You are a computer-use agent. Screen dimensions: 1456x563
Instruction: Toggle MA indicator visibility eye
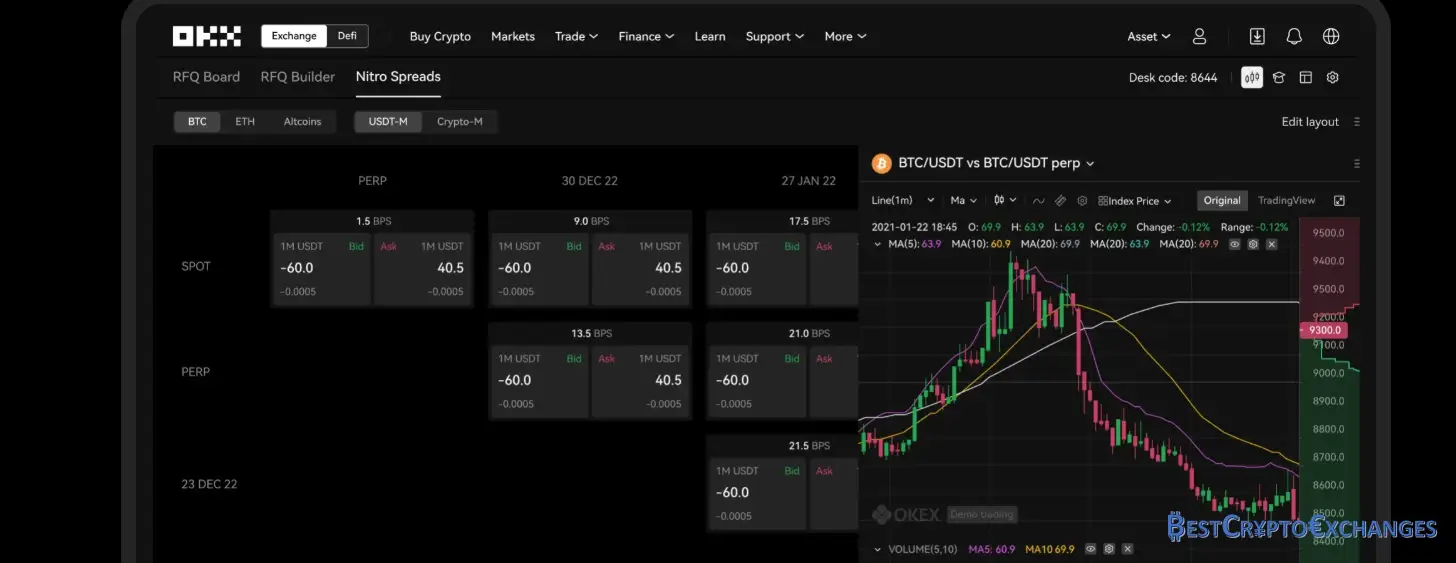coord(1235,244)
